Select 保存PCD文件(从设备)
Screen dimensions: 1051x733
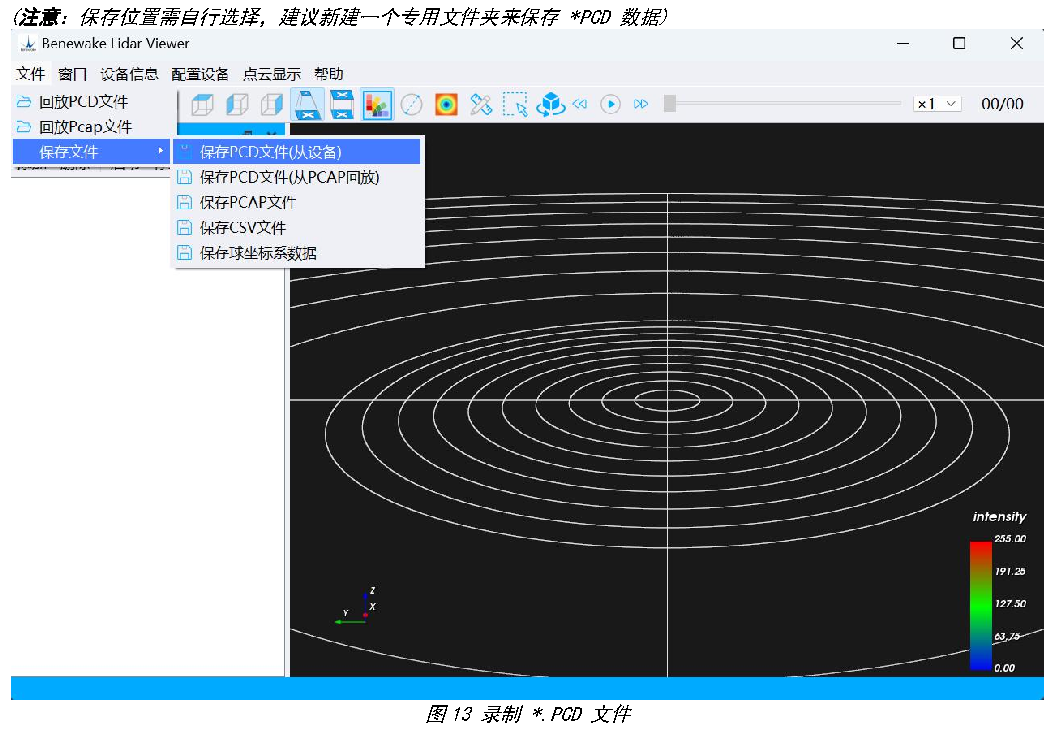coord(297,152)
